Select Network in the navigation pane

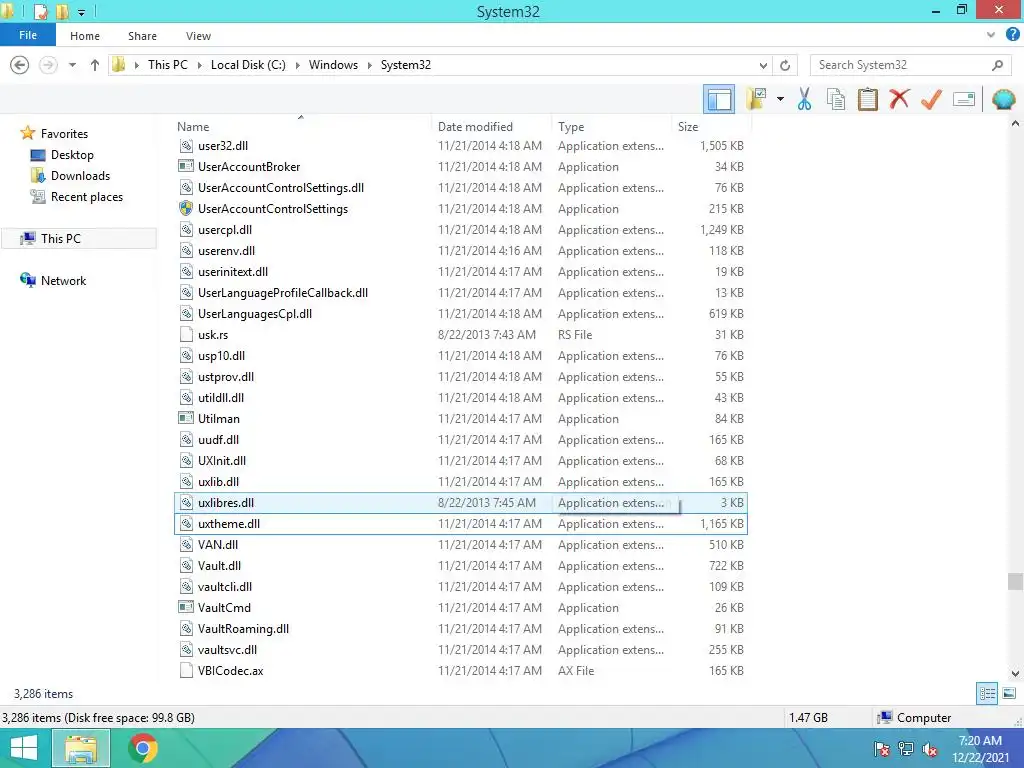tap(63, 280)
